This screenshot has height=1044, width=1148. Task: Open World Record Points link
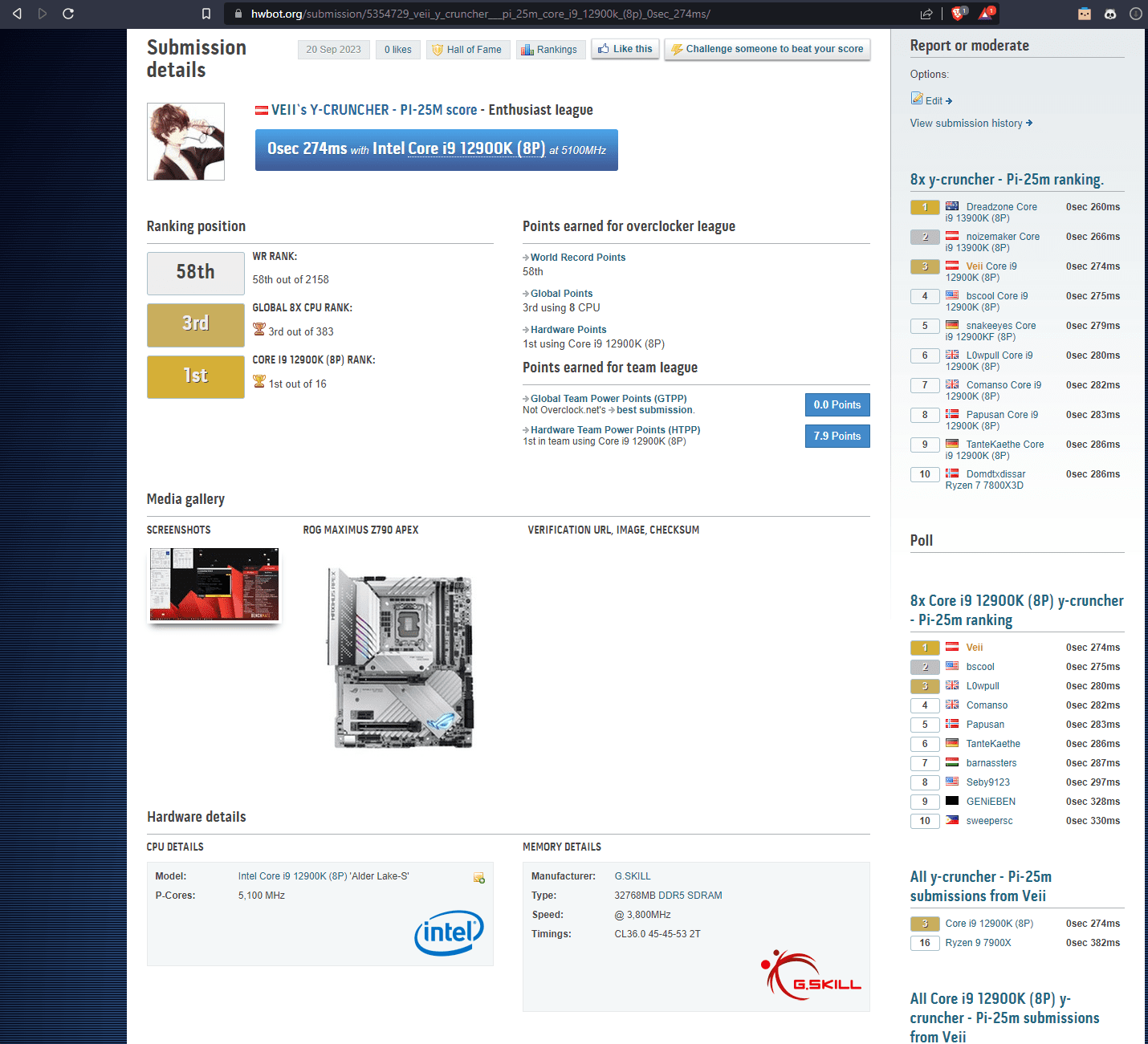tap(578, 258)
